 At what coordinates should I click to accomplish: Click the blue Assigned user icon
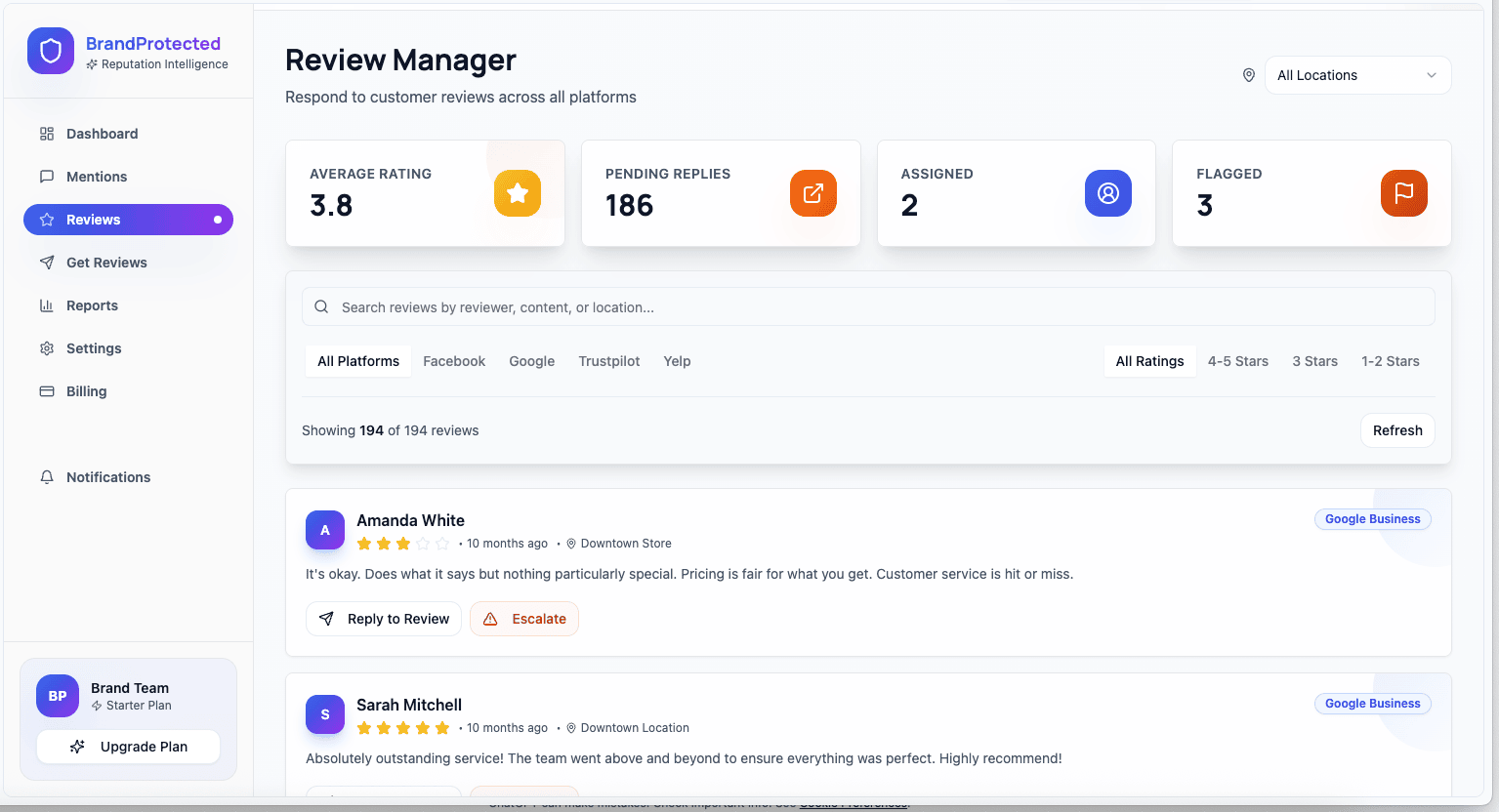click(x=1107, y=193)
